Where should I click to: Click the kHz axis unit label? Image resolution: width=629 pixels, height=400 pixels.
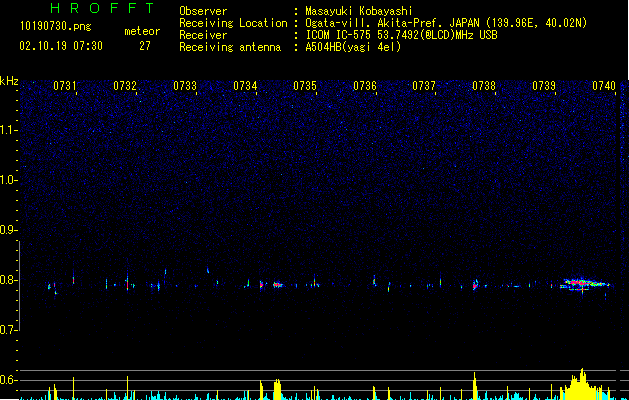coord(9,81)
